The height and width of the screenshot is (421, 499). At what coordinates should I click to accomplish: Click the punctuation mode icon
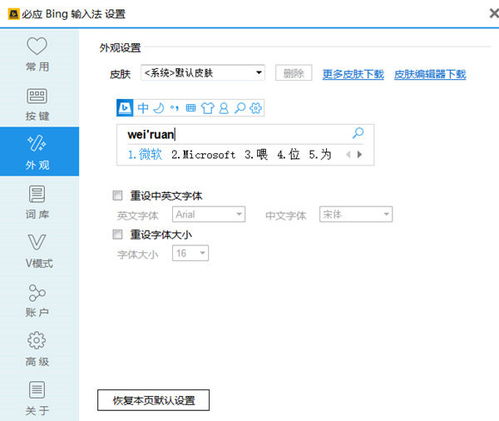174,108
